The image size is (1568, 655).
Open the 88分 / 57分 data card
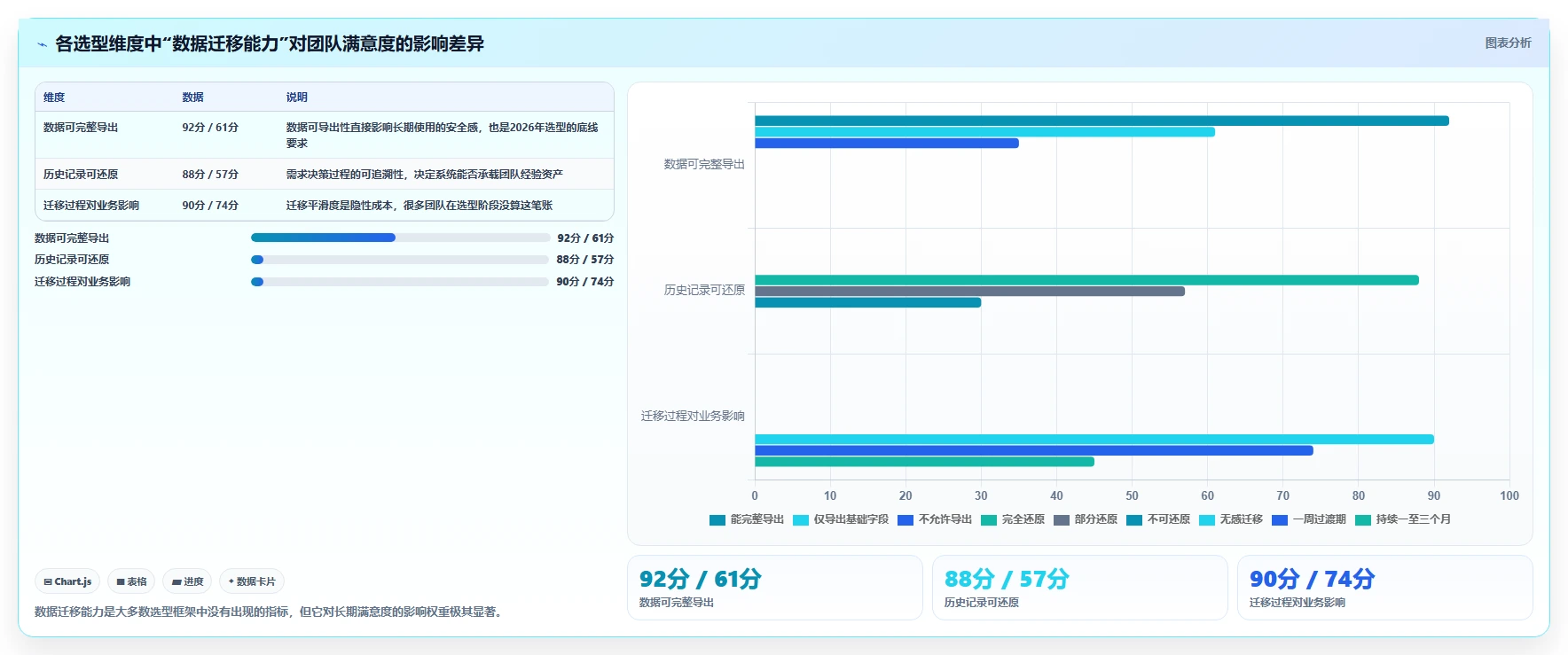tap(1080, 588)
